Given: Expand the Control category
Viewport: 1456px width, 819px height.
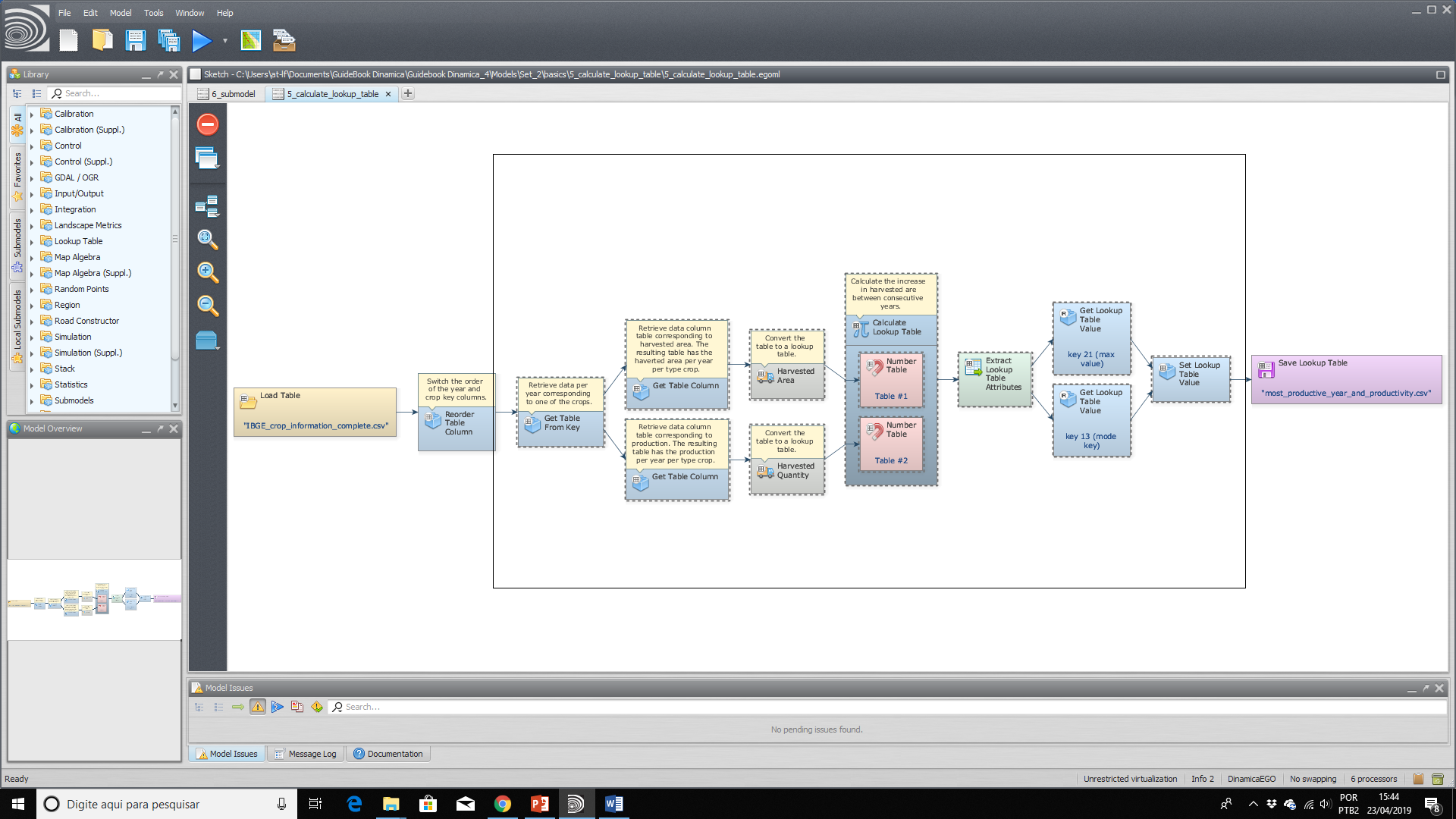Looking at the screenshot, I should 32,146.
